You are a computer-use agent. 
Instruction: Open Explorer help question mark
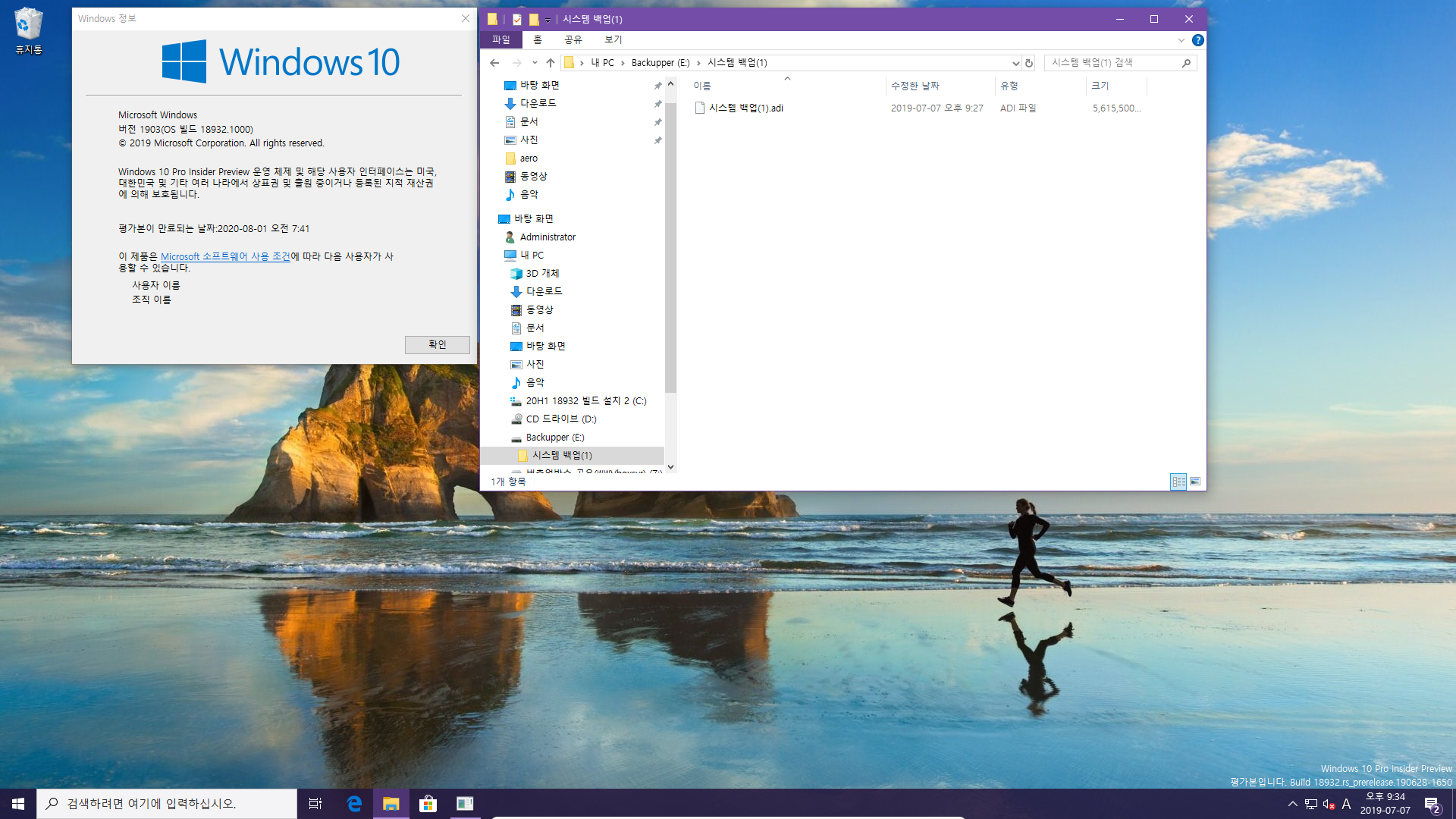pyautogui.click(x=1197, y=40)
